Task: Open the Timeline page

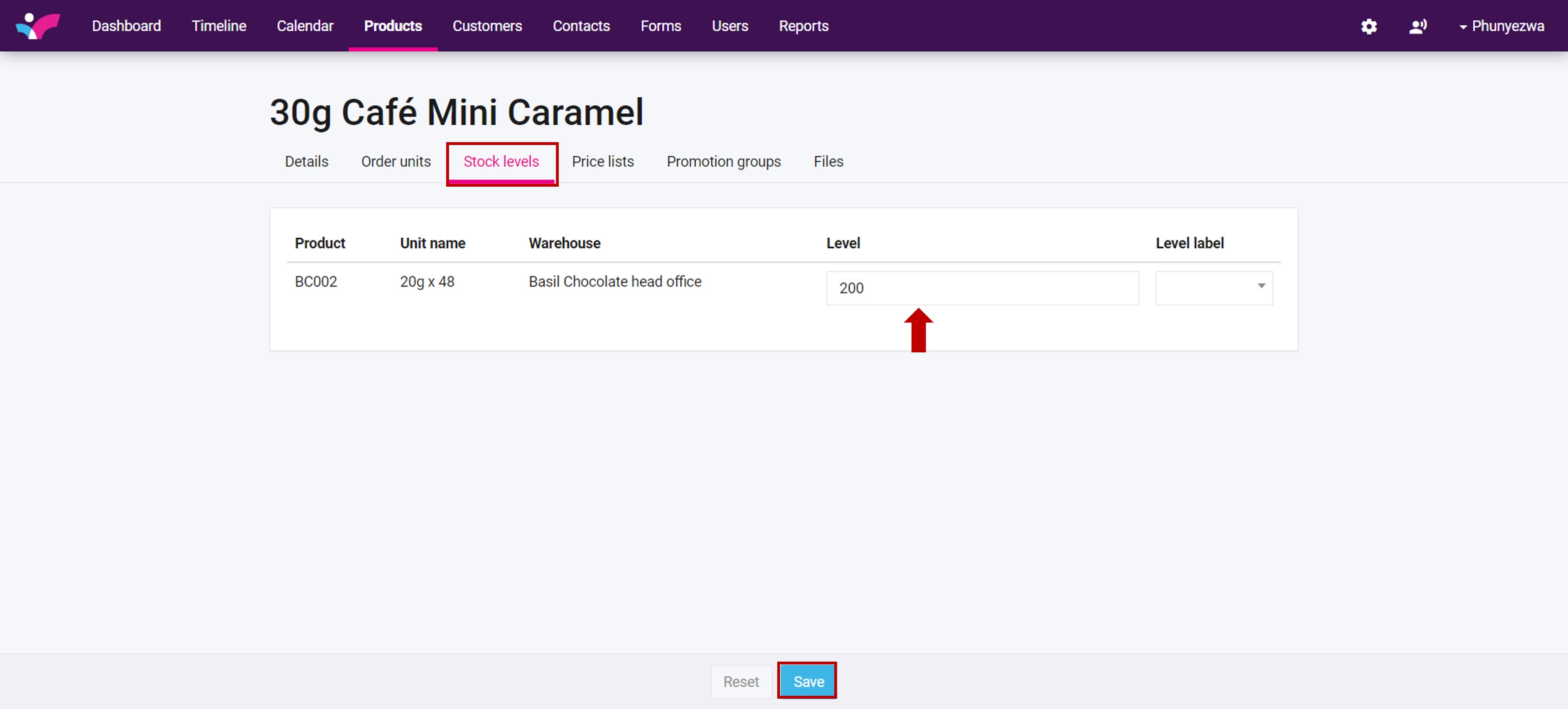Action: (x=218, y=26)
